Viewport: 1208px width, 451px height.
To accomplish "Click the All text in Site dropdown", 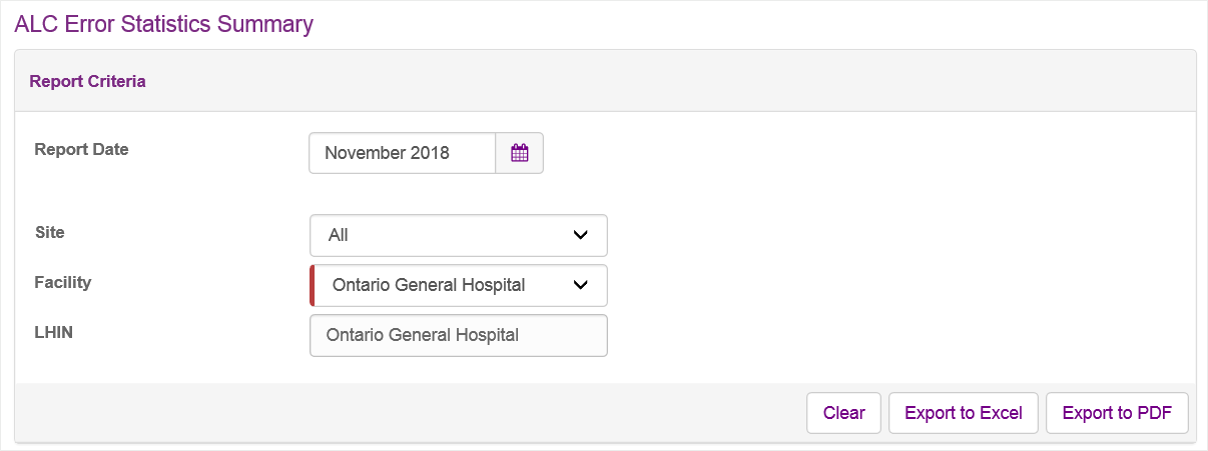I will point(338,235).
